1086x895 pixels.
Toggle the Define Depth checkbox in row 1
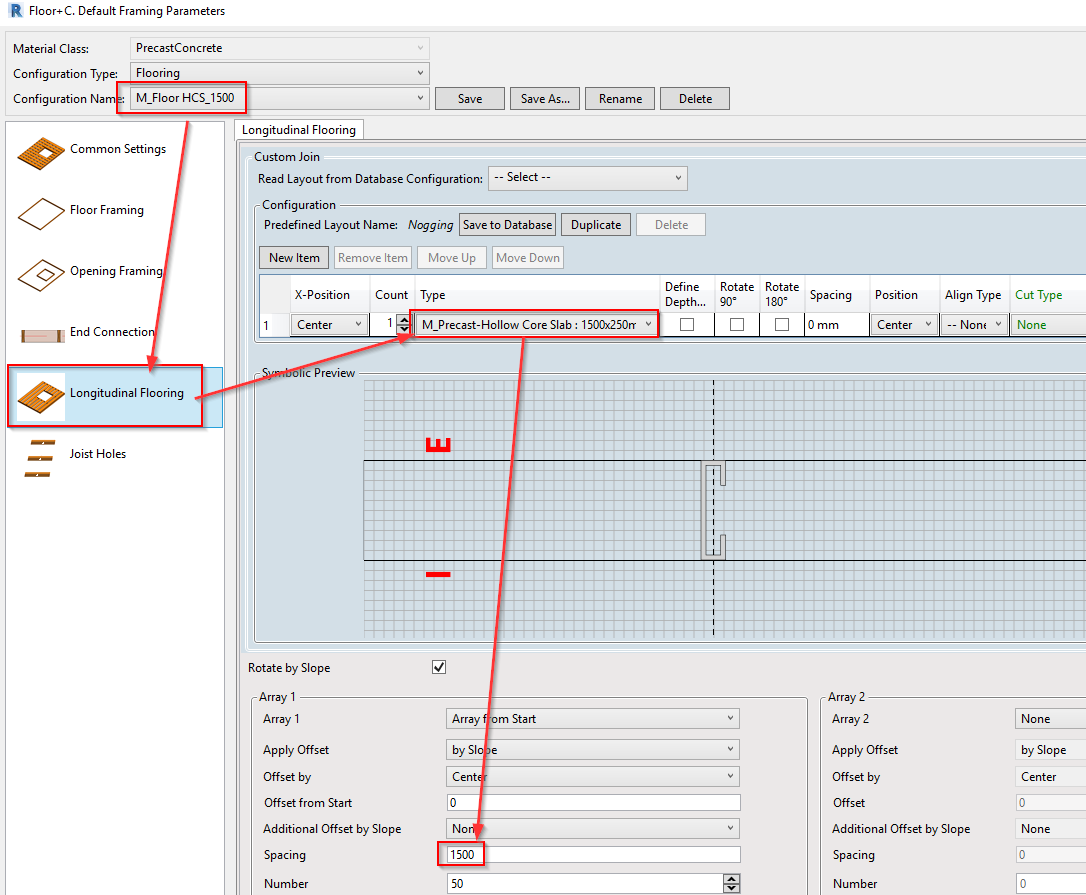click(x=687, y=324)
